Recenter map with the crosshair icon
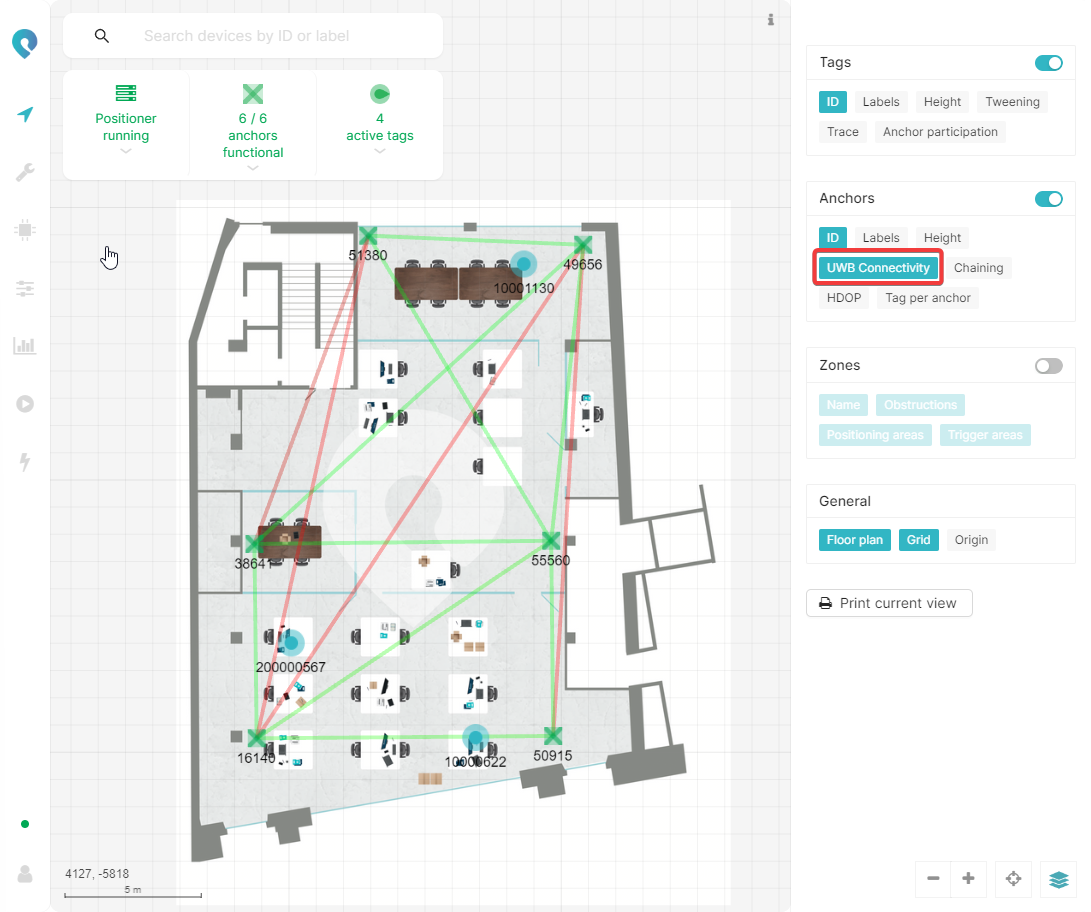 [x=1013, y=879]
